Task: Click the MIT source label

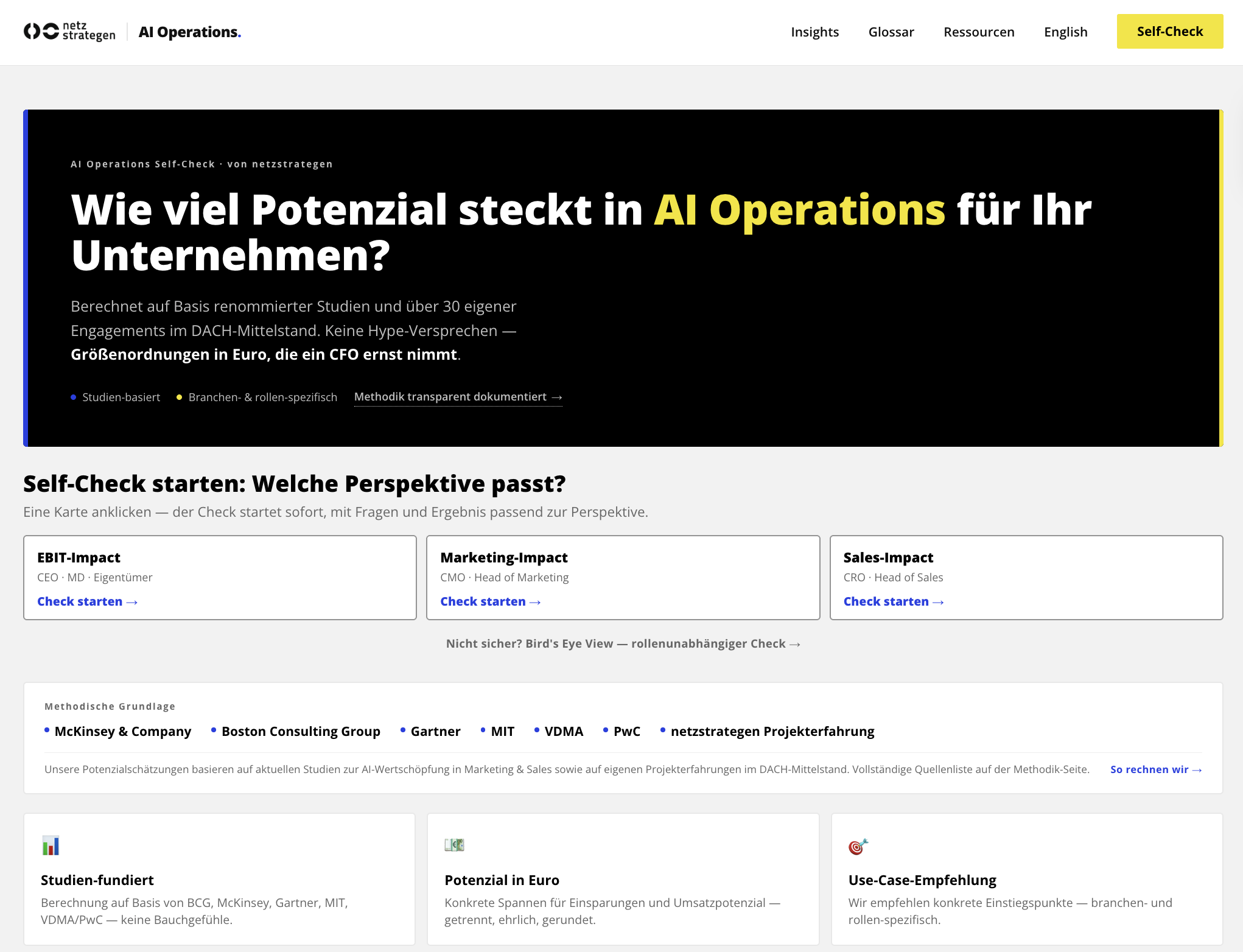Action: point(502,732)
